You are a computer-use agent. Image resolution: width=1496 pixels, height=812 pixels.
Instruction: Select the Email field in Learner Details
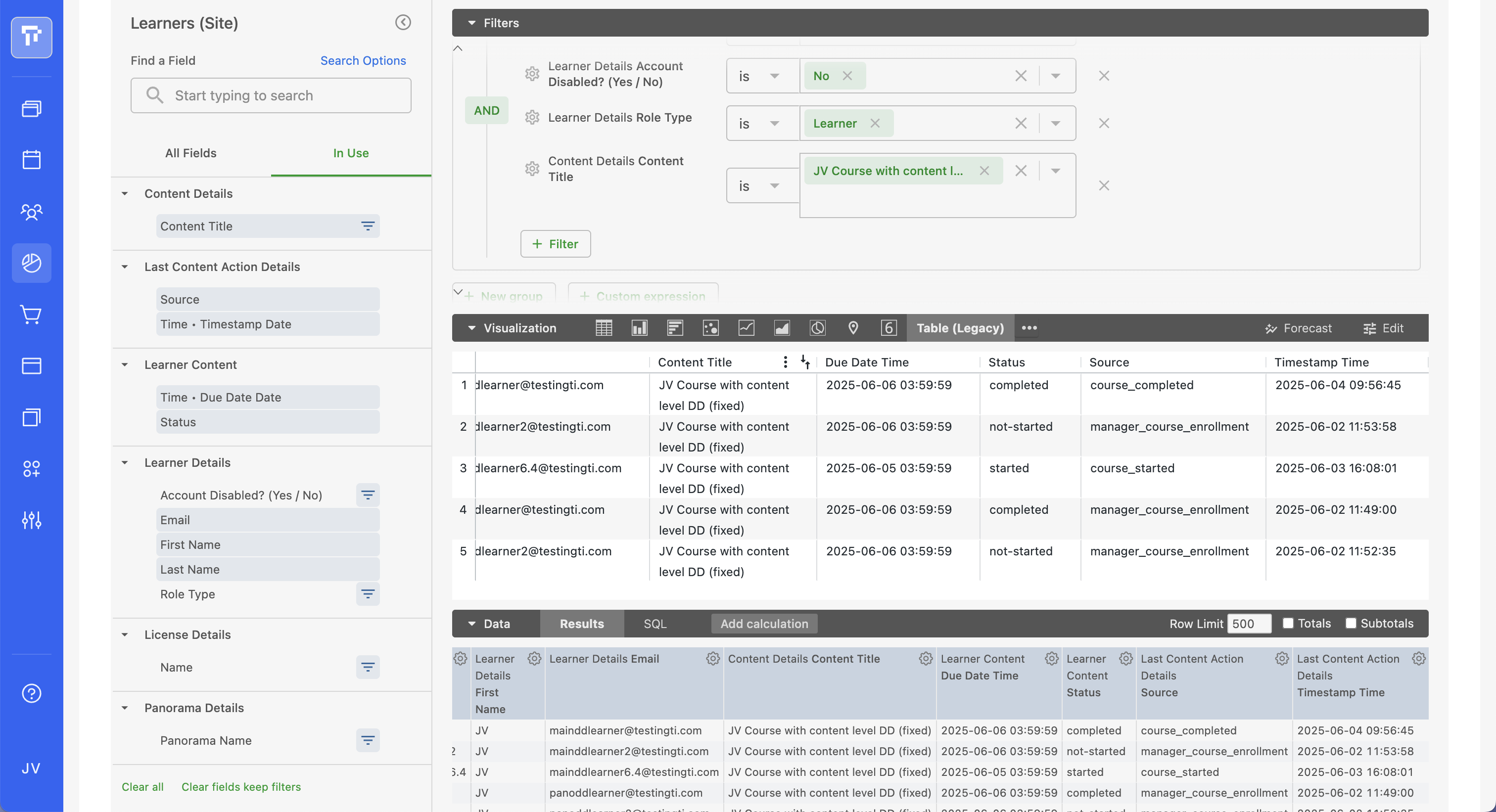click(268, 519)
